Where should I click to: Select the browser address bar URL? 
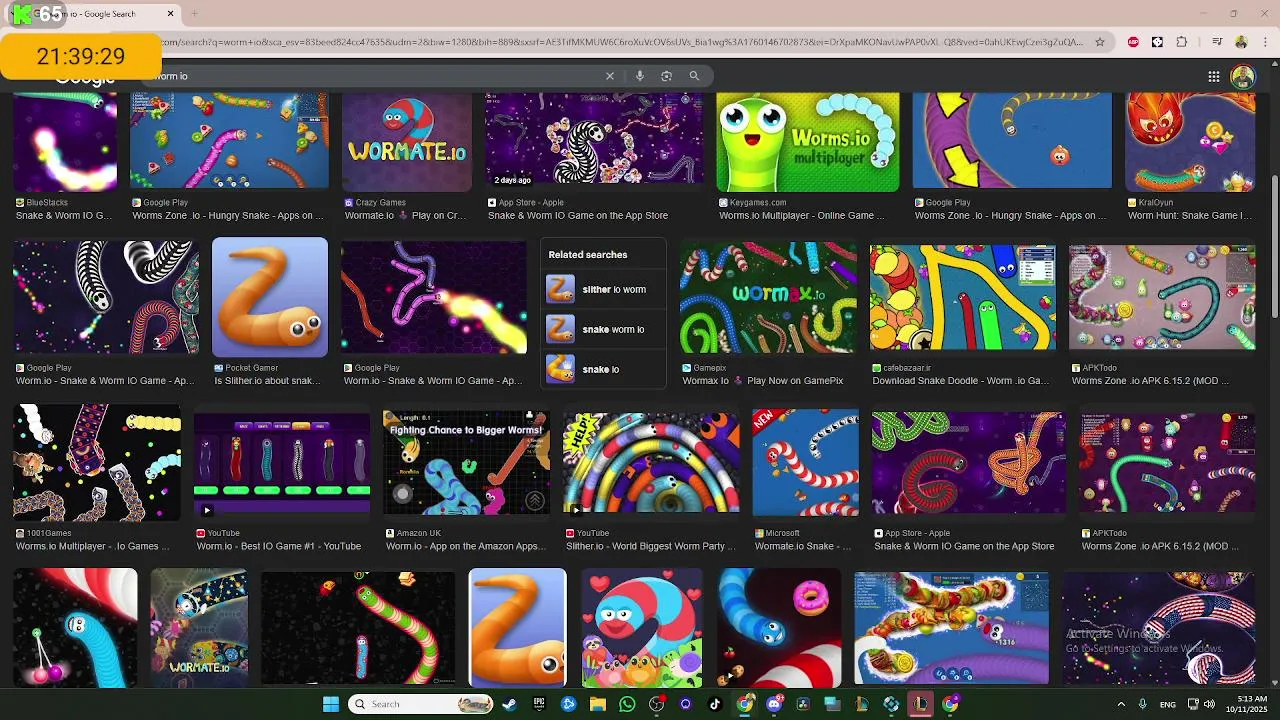pyautogui.click(x=620, y=42)
